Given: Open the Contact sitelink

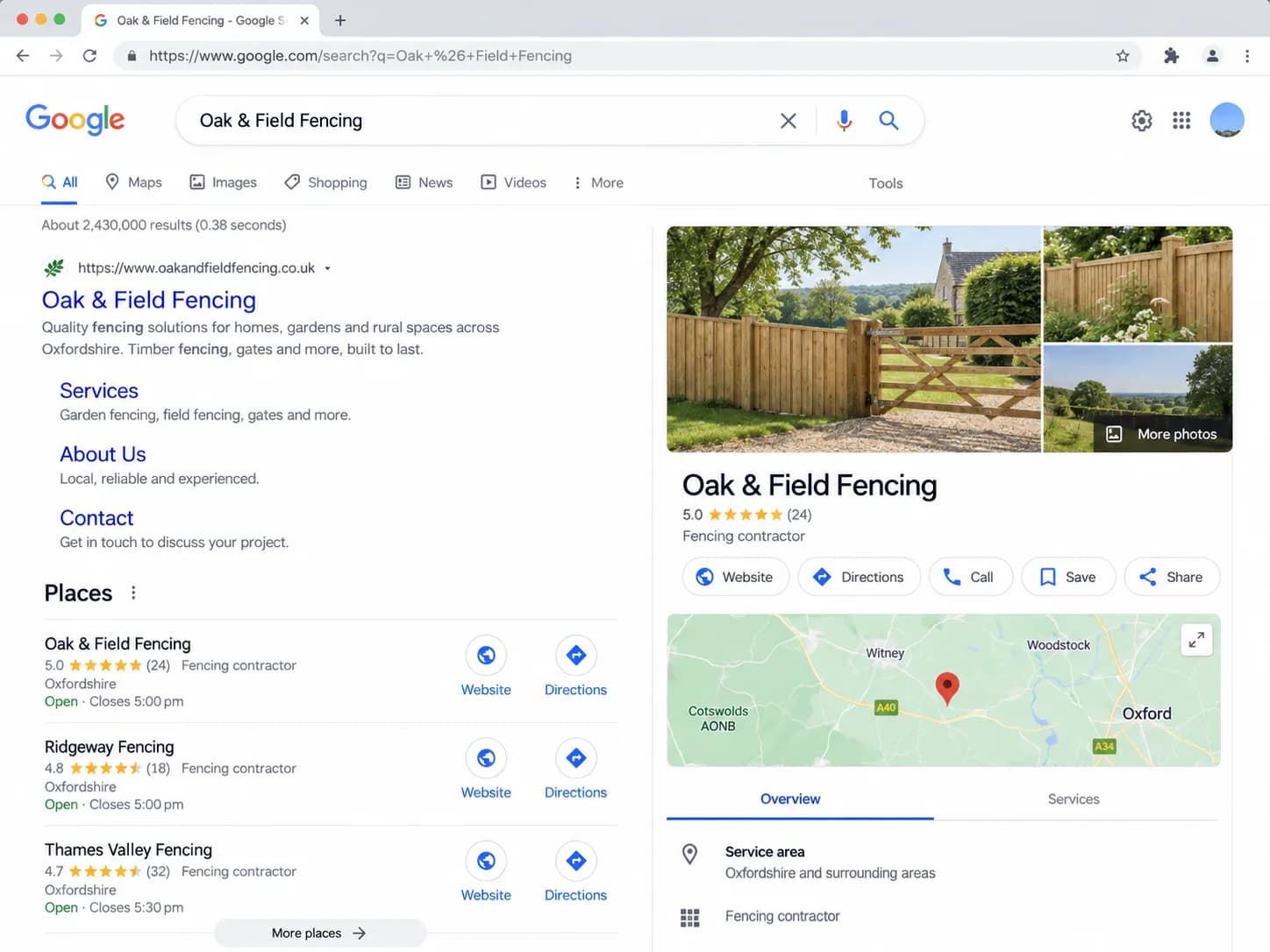Looking at the screenshot, I should pyautogui.click(x=96, y=518).
